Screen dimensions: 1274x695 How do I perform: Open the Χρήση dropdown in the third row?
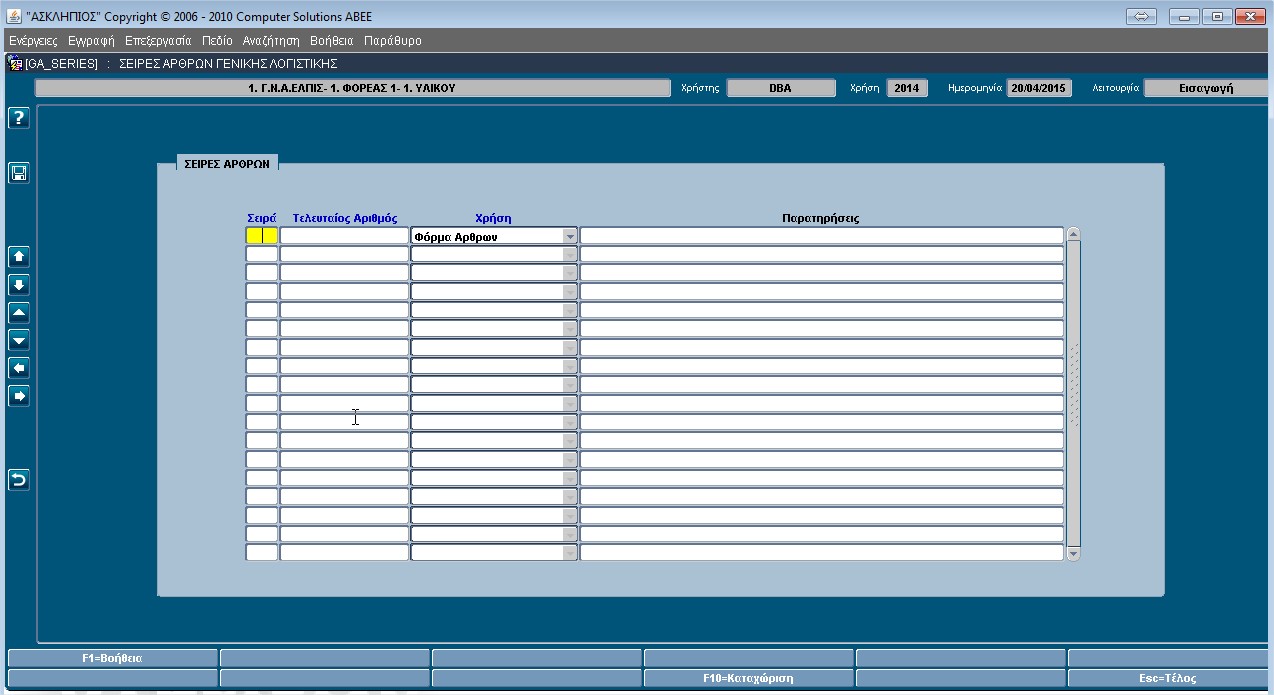click(570, 273)
